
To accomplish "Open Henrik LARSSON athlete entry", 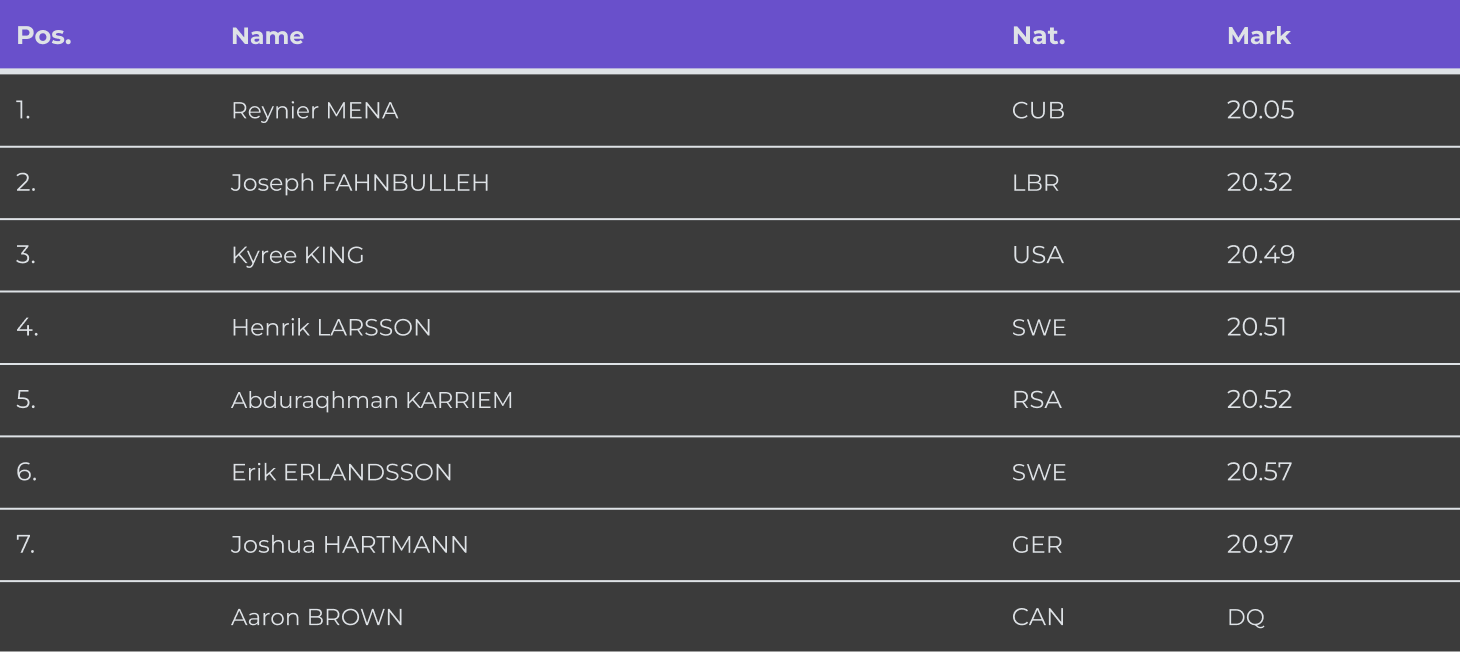I will (331, 328).
